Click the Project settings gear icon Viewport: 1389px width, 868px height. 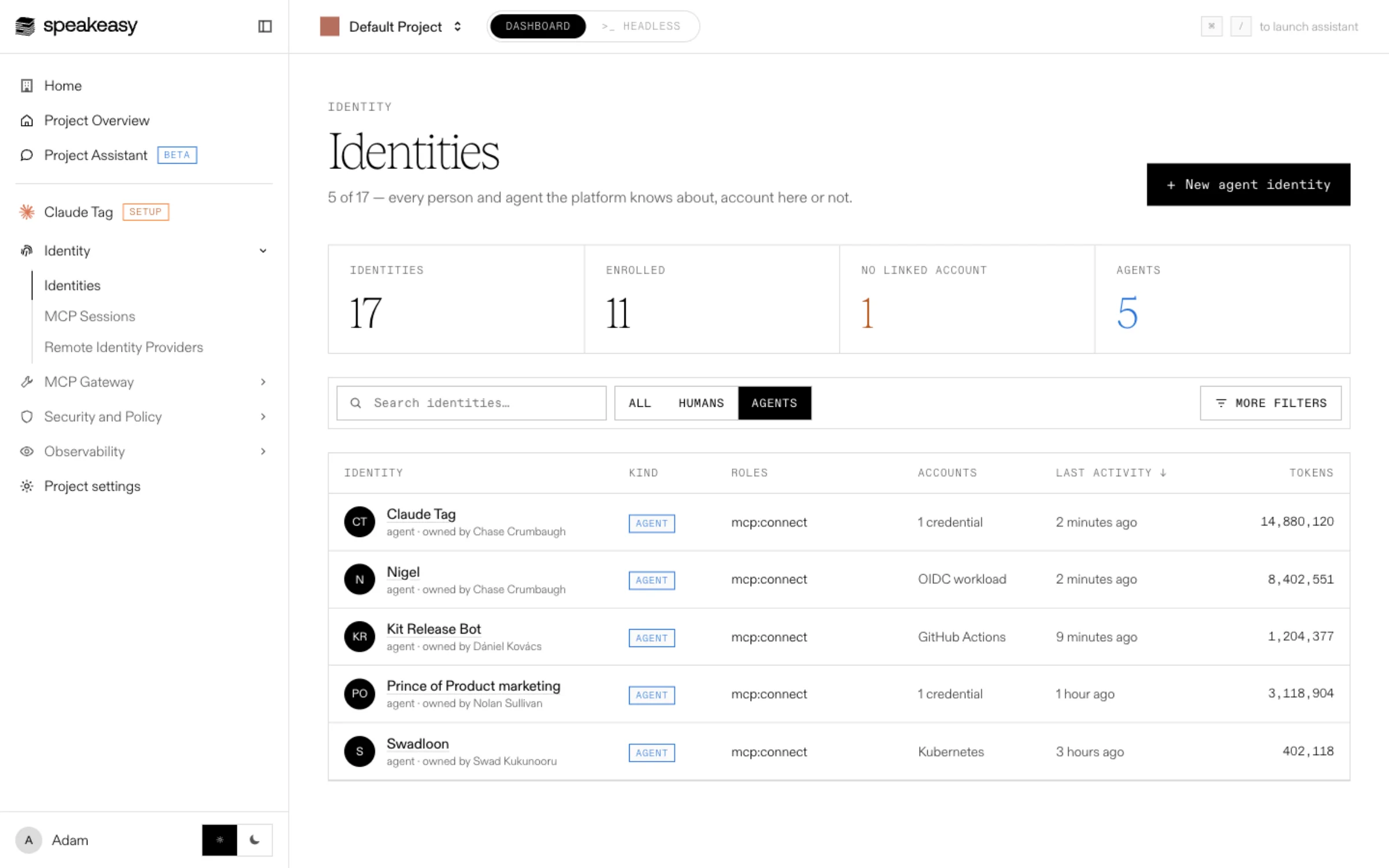point(27,486)
